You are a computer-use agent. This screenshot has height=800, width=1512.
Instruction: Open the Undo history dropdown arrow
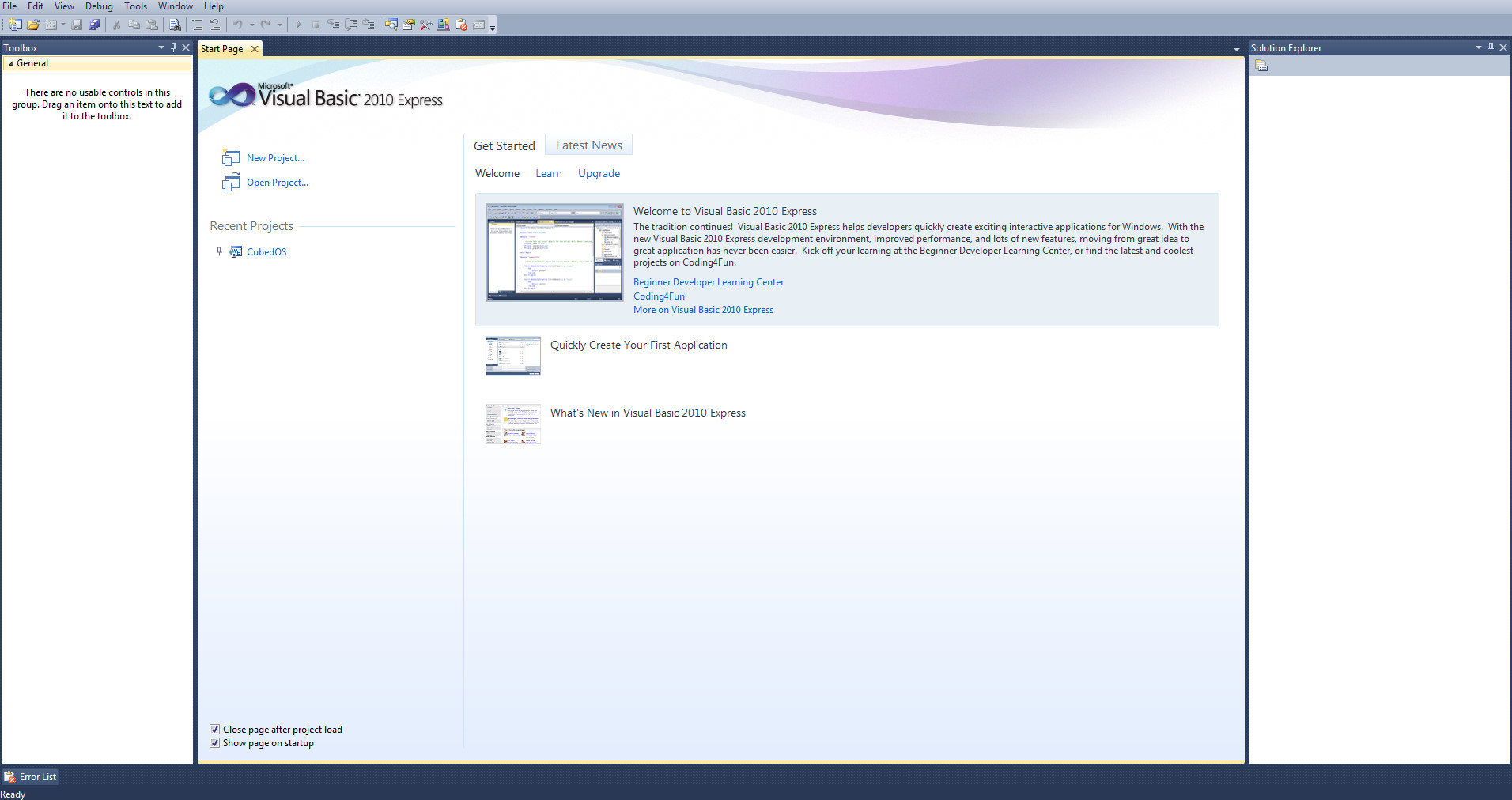(x=252, y=25)
